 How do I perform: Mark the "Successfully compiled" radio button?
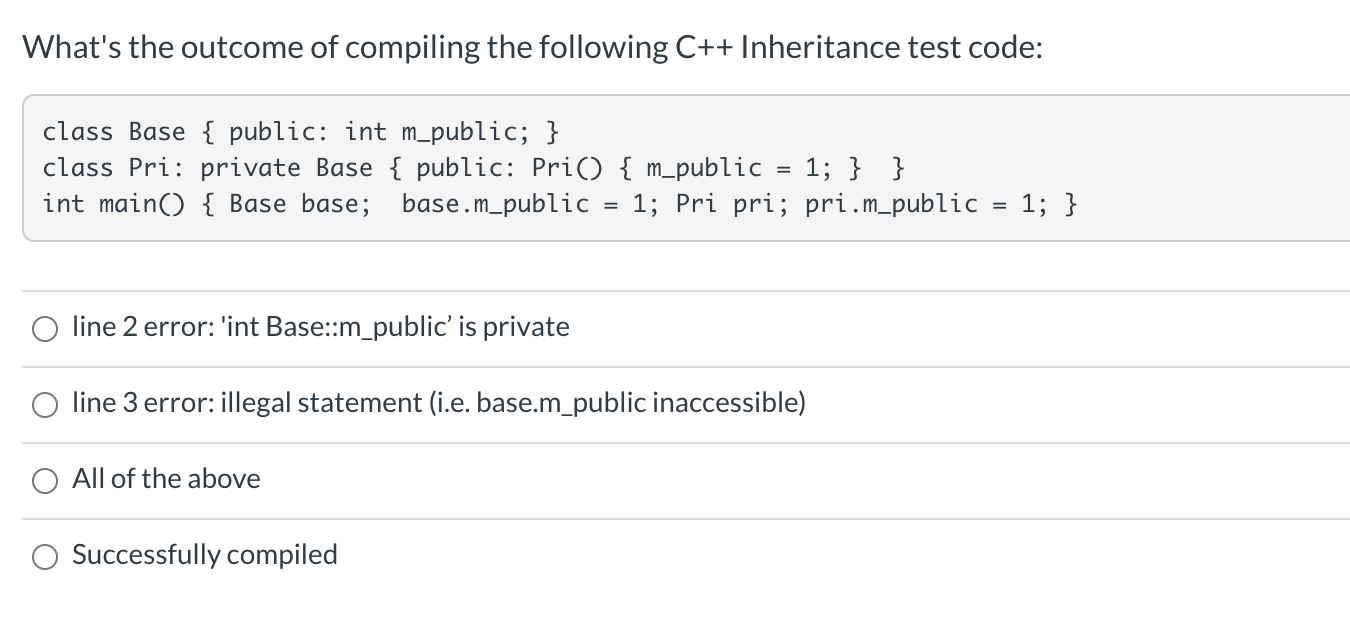coord(46,556)
